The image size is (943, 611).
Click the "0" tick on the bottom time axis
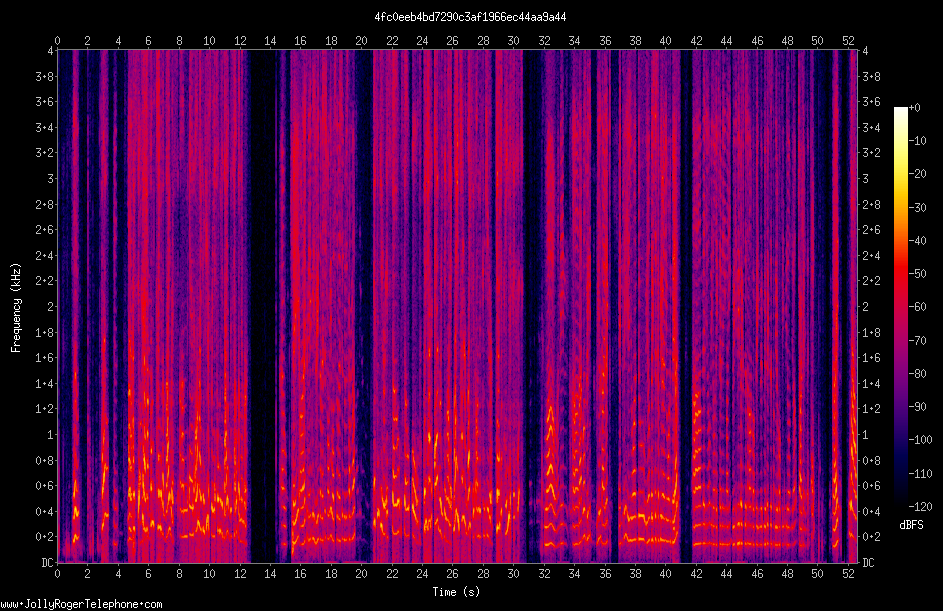[x=57, y=574]
